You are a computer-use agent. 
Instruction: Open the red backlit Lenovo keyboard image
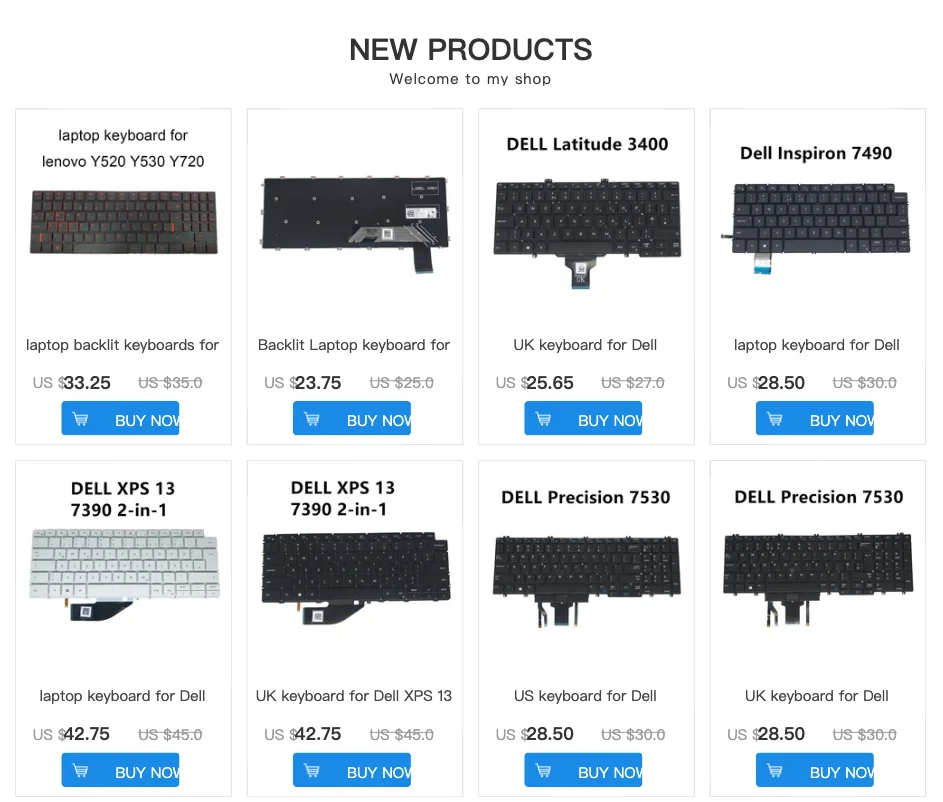[x=123, y=222]
